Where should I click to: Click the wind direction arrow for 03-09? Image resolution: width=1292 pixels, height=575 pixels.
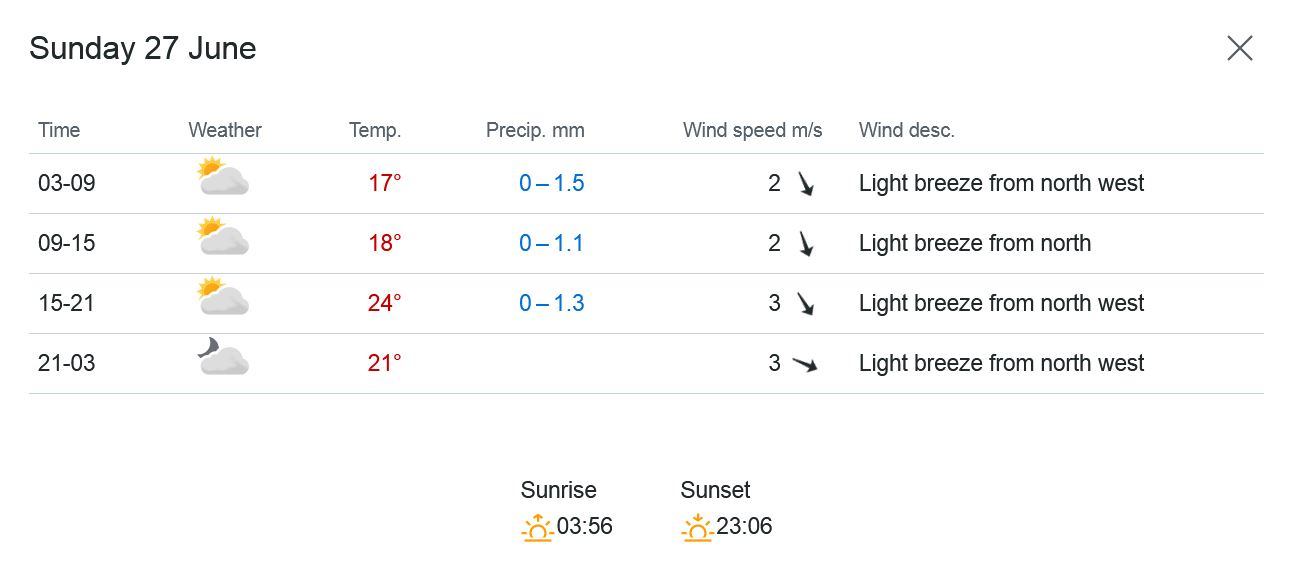[x=805, y=184]
